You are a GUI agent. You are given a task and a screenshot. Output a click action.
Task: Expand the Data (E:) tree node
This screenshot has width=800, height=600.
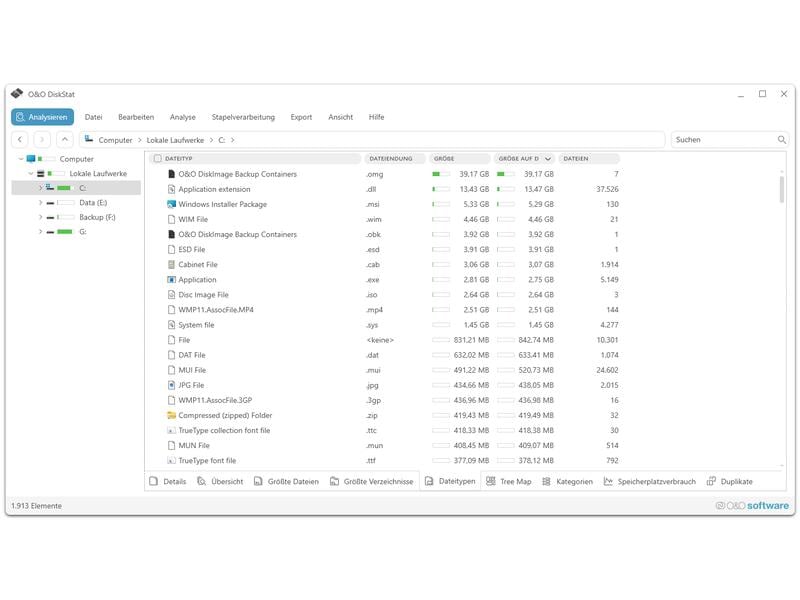tap(40, 203)
